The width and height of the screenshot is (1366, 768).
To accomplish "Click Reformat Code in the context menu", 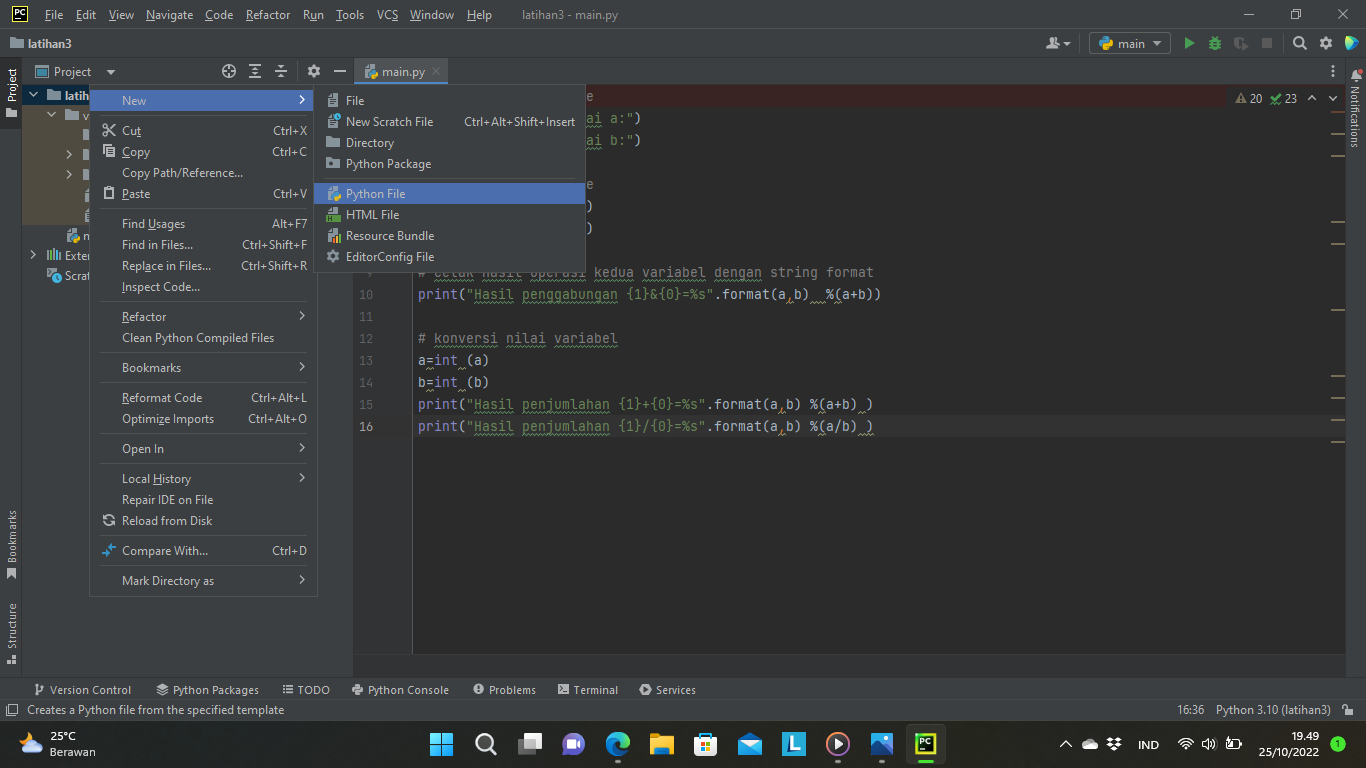I will (160, 397).
